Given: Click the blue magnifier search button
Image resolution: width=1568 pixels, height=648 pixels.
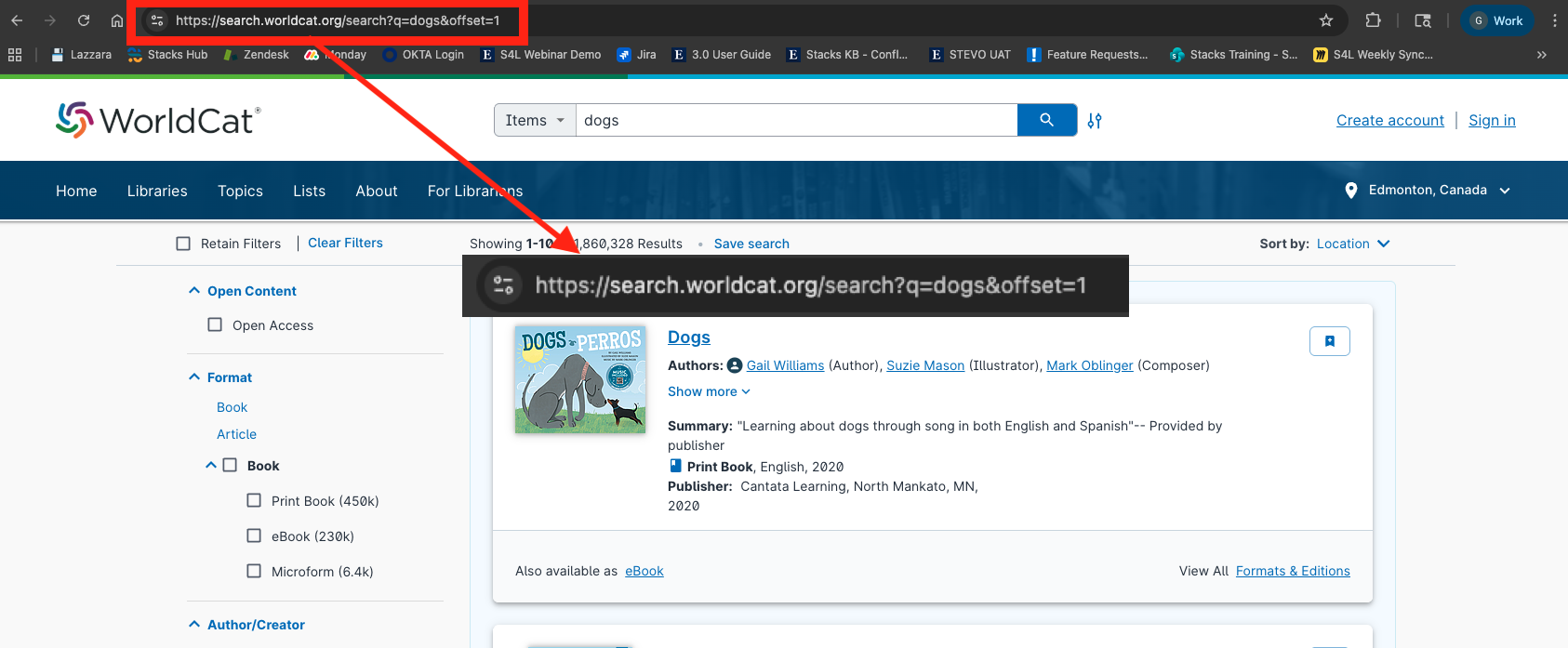Looking at the screenshot, I should (x=1047, y=120).
